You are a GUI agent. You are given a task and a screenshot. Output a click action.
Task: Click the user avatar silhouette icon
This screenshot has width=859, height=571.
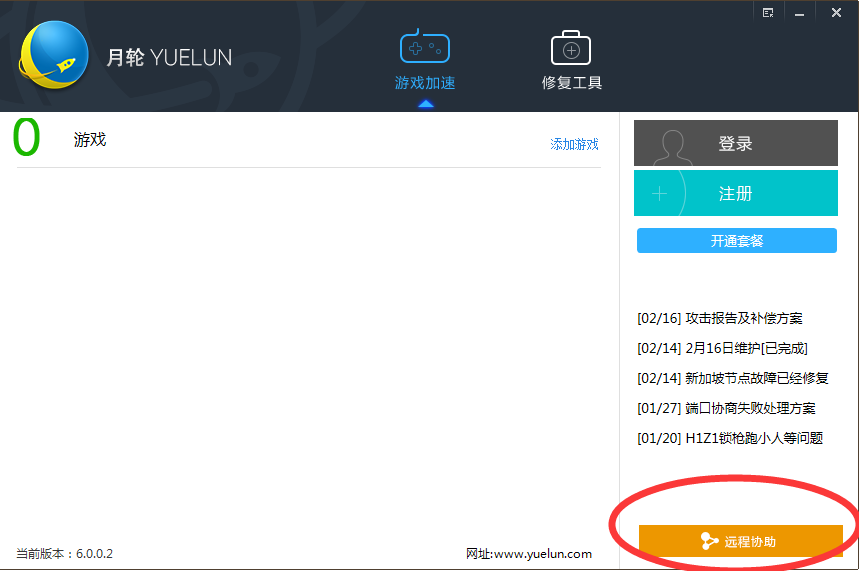click(x=673, y=146)
